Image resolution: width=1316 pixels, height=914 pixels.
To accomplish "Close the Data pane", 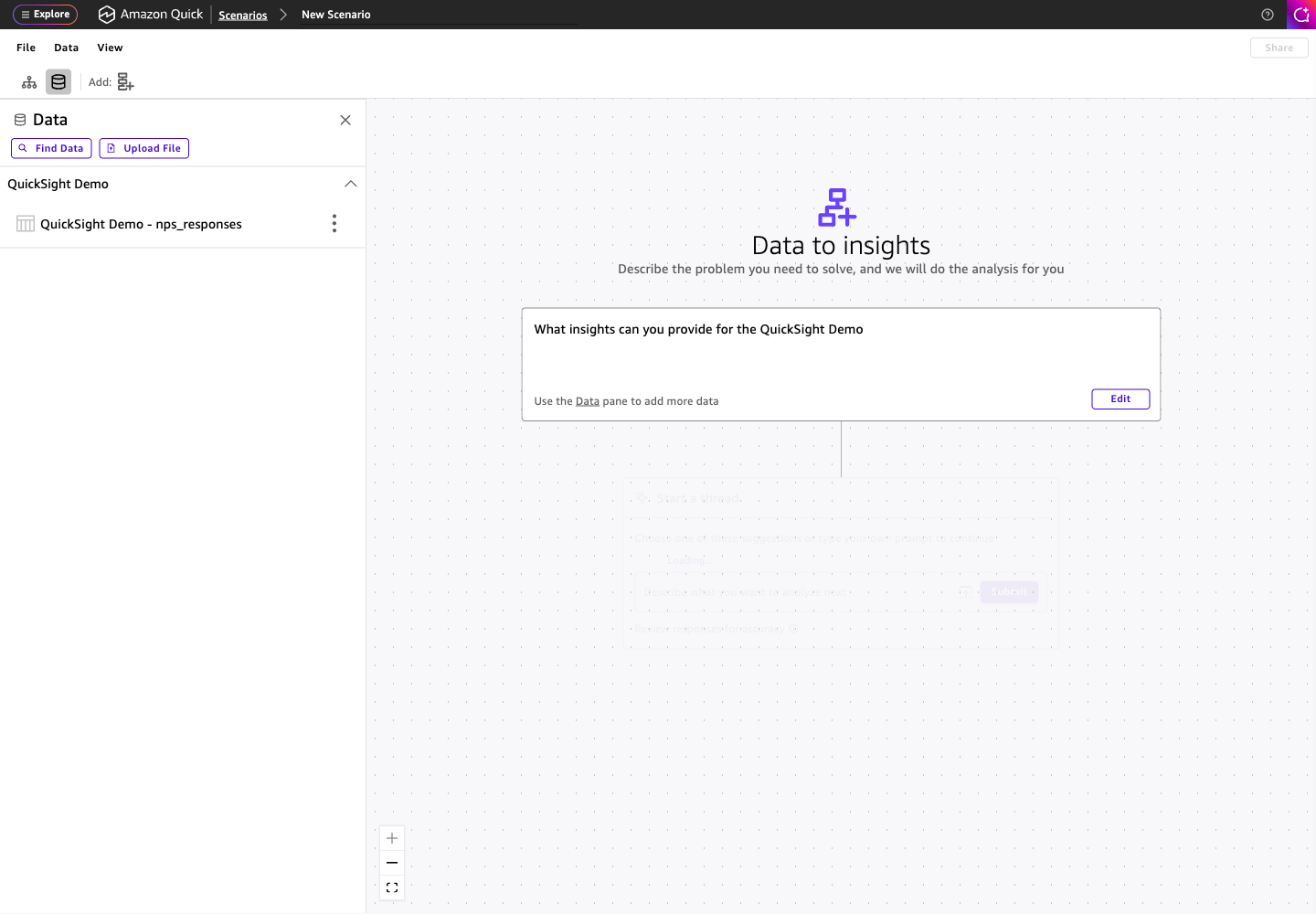I will tap(345, 120).
